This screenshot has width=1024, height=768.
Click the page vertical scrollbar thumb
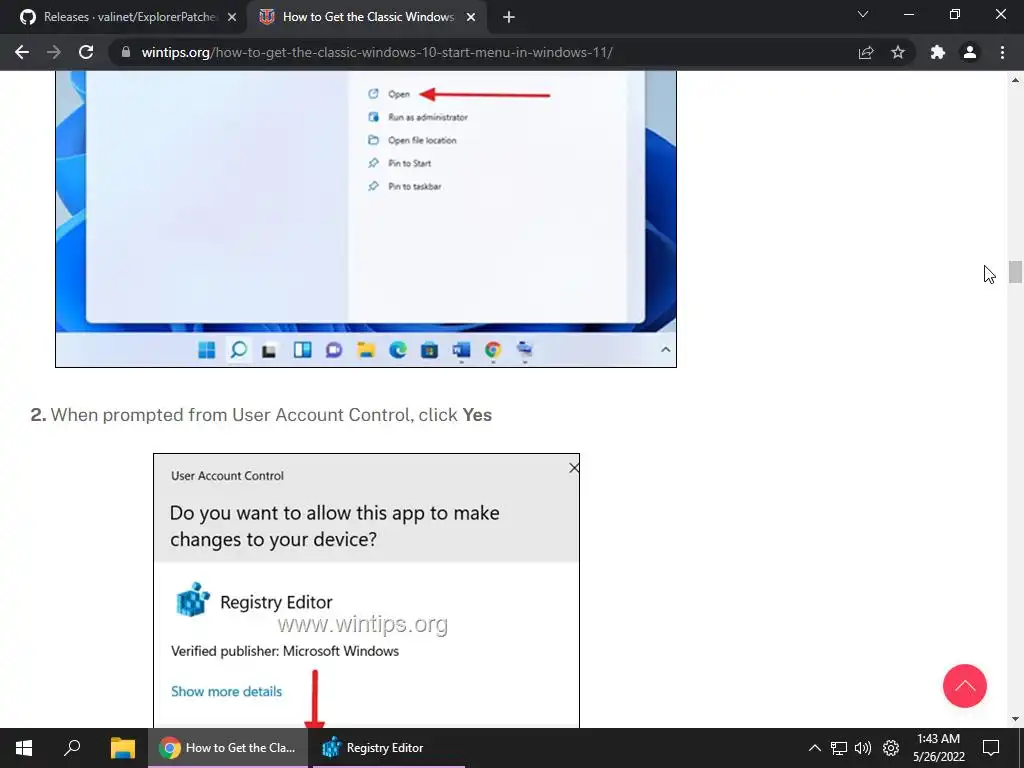(1015, 272)
